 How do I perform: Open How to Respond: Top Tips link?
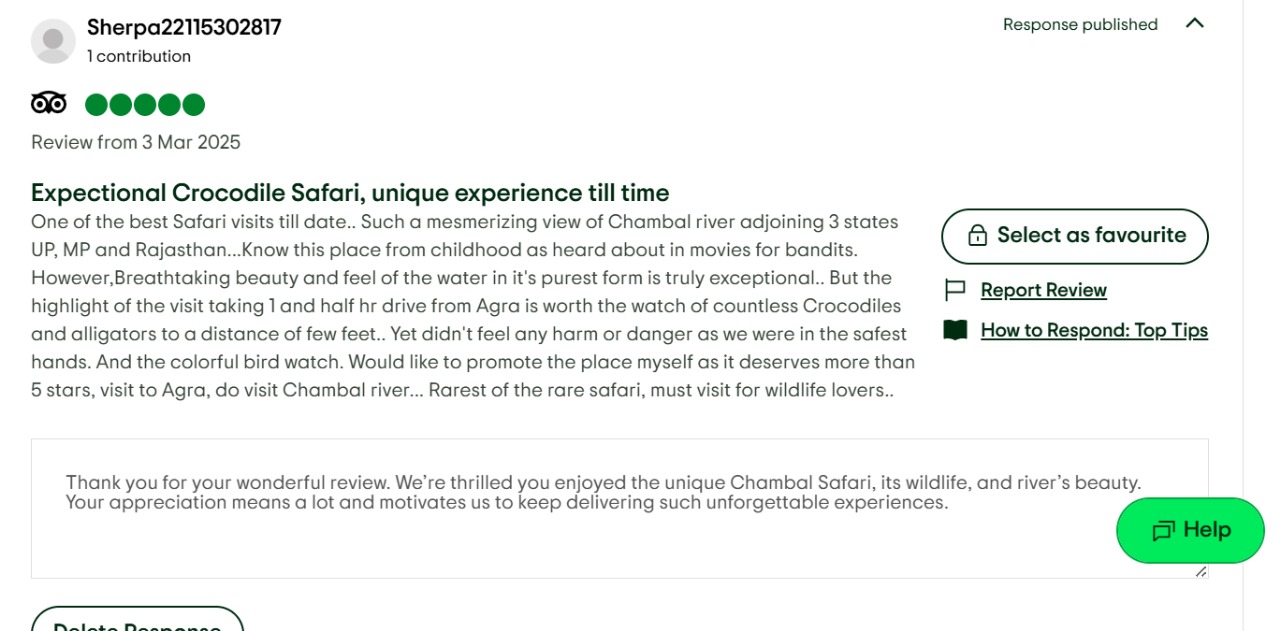[1094, 330]
